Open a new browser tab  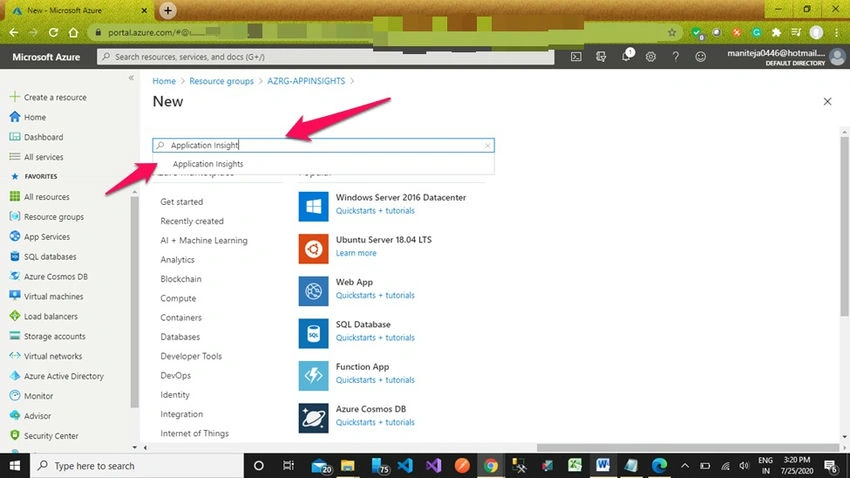168,10
